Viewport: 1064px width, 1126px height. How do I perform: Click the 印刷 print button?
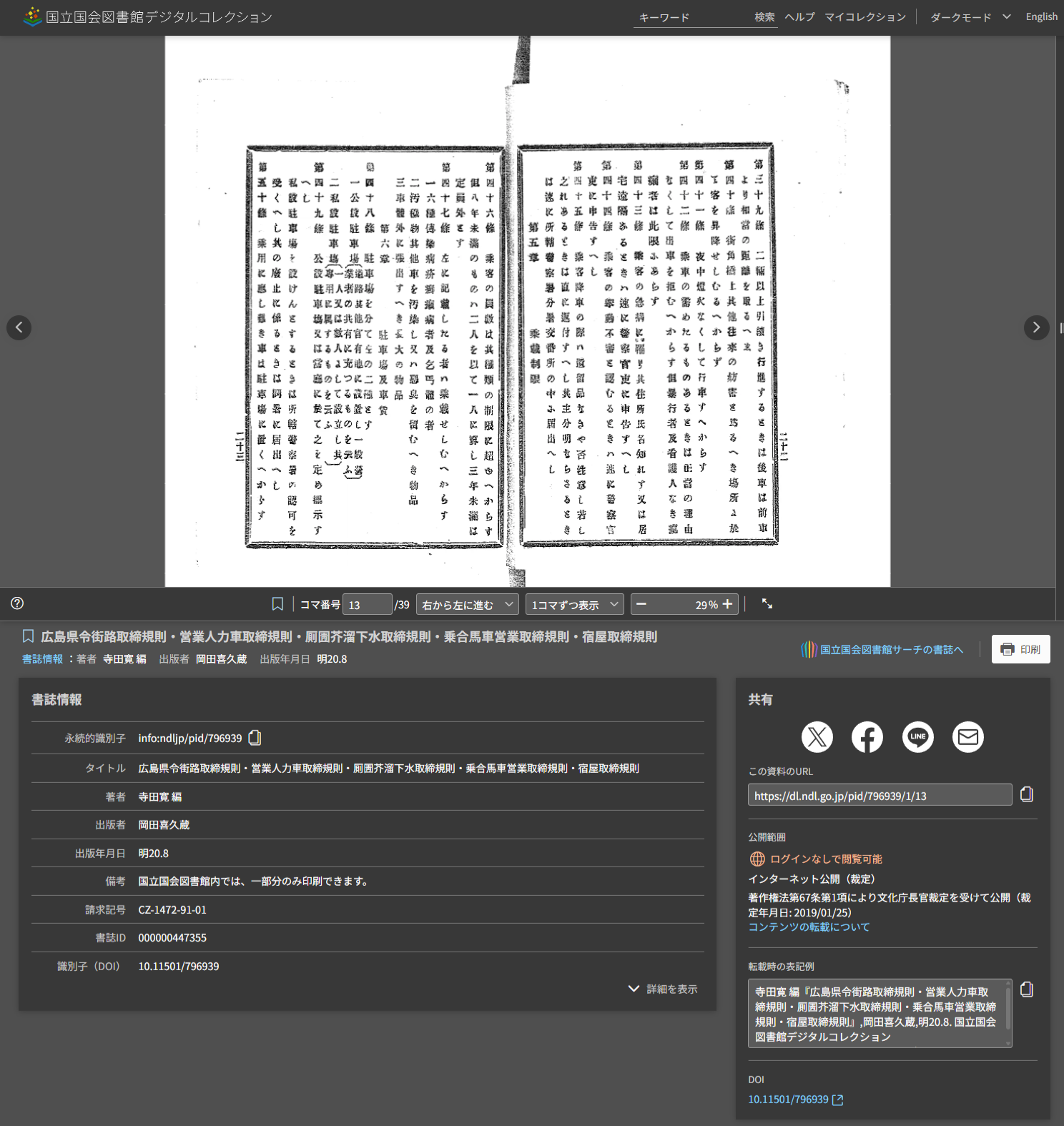1020,649
